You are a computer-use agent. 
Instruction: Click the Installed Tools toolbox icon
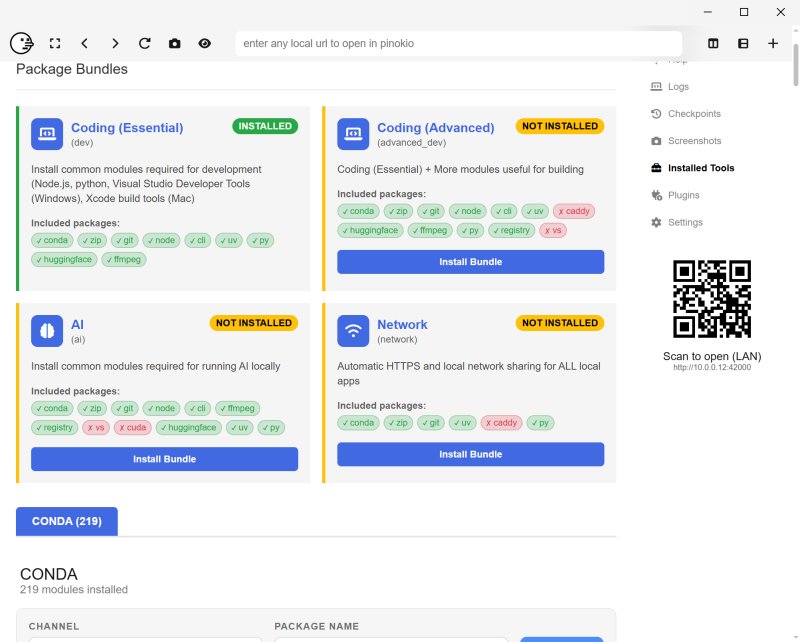coord(656,168)
